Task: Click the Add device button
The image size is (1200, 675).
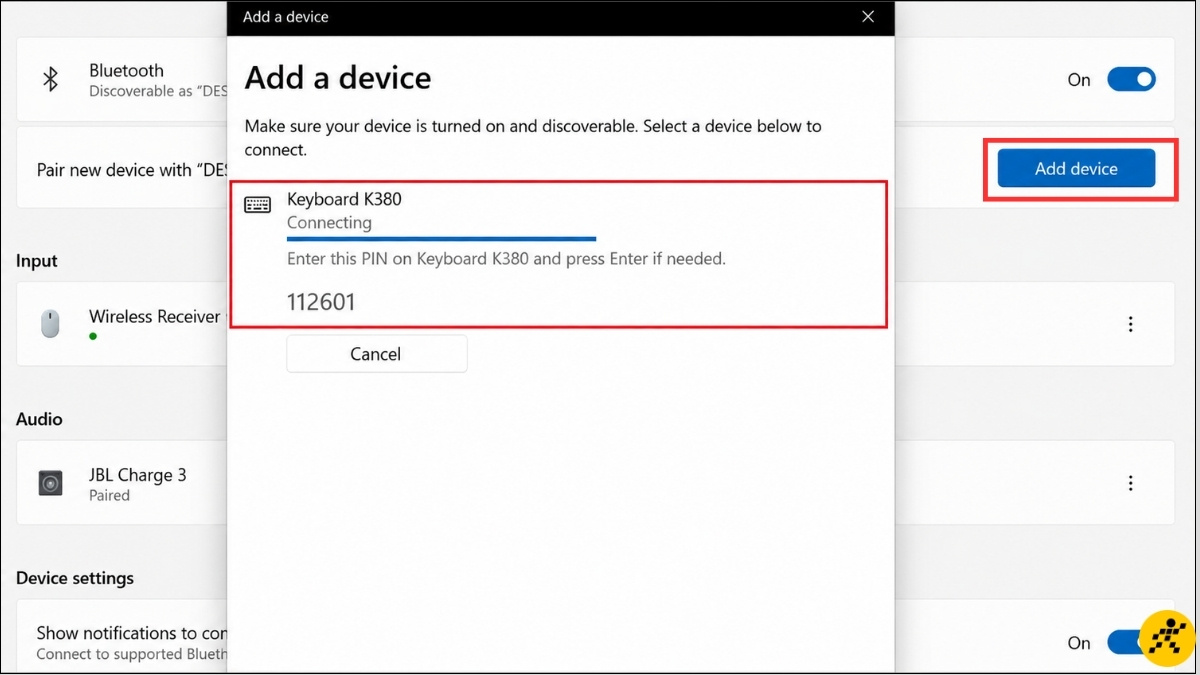Action: (1076, 169)
